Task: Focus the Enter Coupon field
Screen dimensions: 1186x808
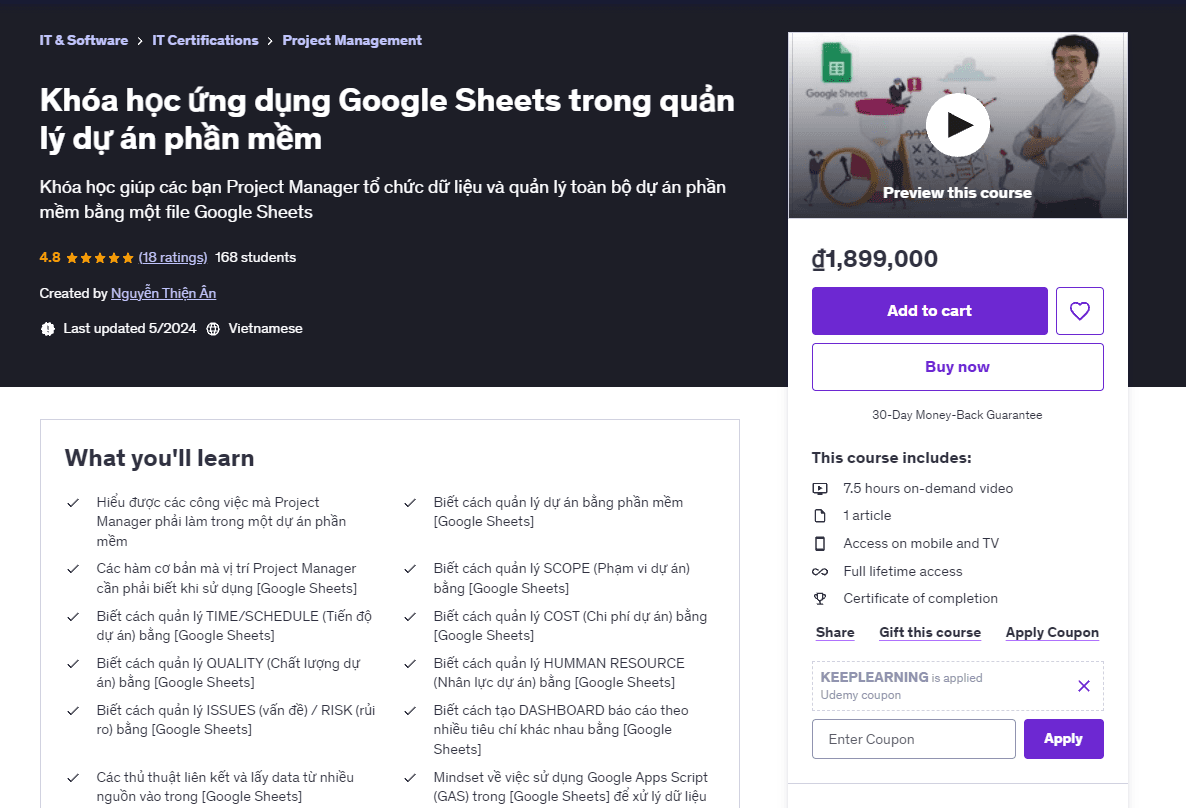Action: [914, 739]
